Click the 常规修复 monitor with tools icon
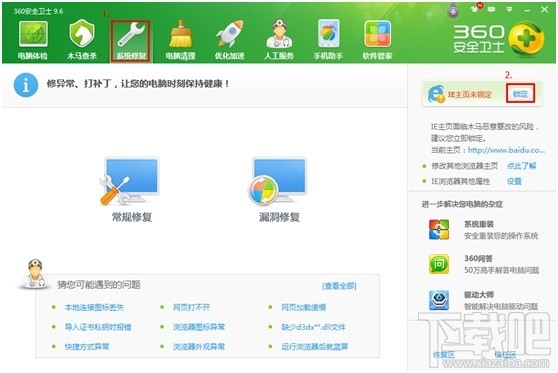Image resolution: width=558 pixels, height=373 pixels. (130, 182)
